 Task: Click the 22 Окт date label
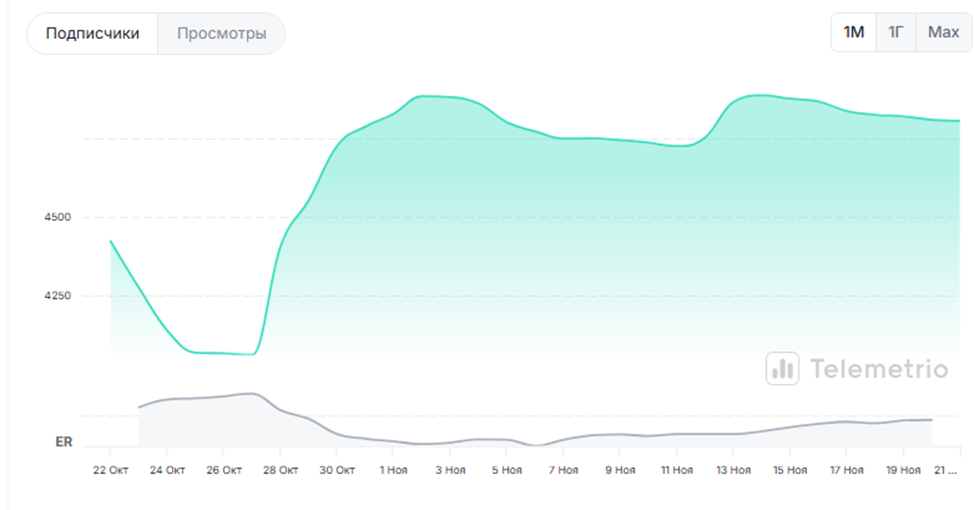point(110,470)
